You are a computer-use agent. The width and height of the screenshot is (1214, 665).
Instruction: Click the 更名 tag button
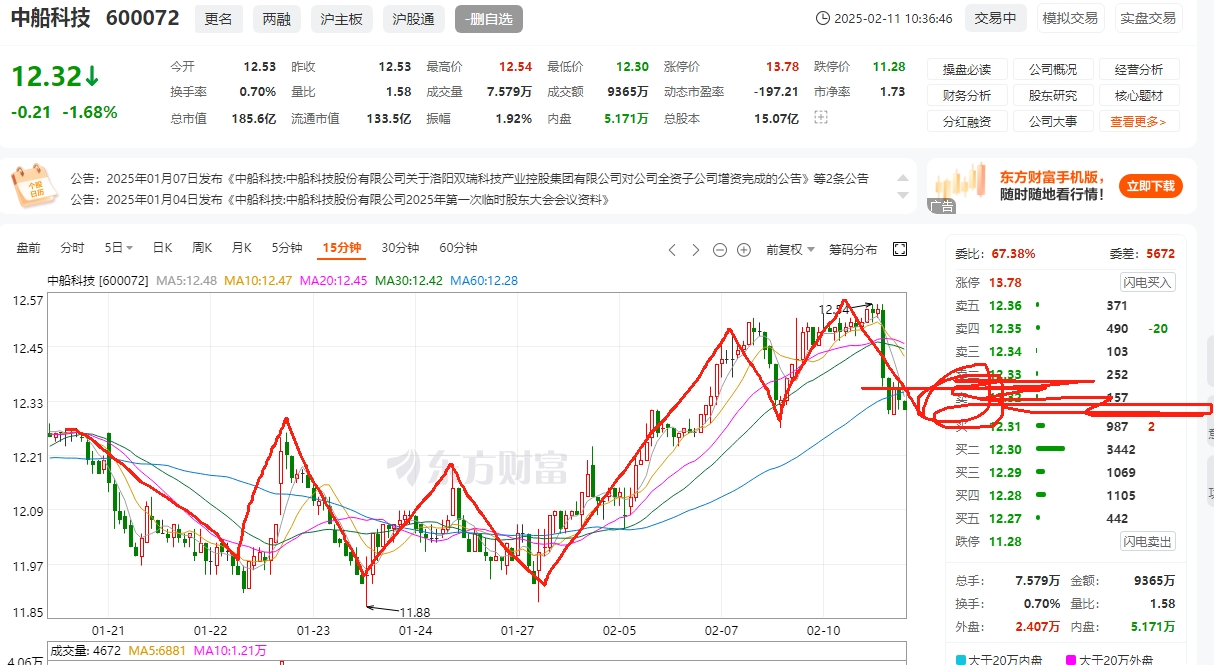(x=218, y=18)
